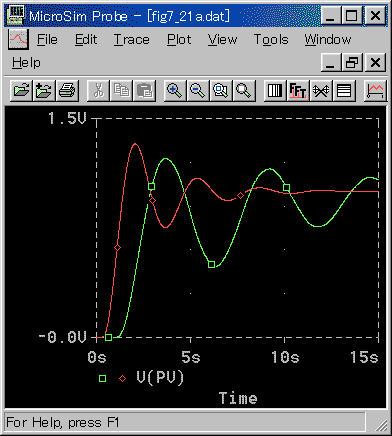Select the green square legend marker
This screenshot has width=392, height=436.
point(102,378)
